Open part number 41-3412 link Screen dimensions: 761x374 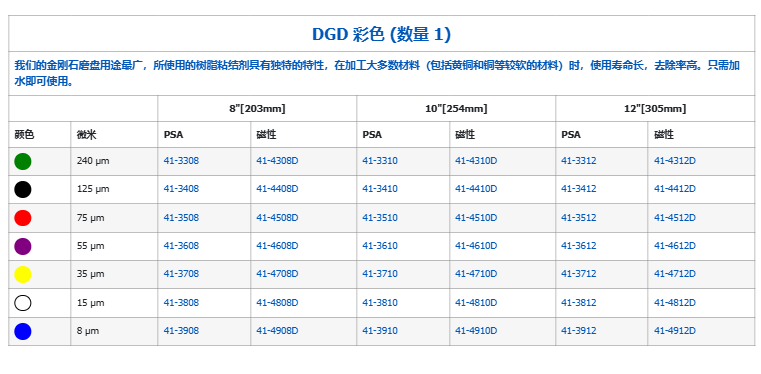click(x=579, y=189)
